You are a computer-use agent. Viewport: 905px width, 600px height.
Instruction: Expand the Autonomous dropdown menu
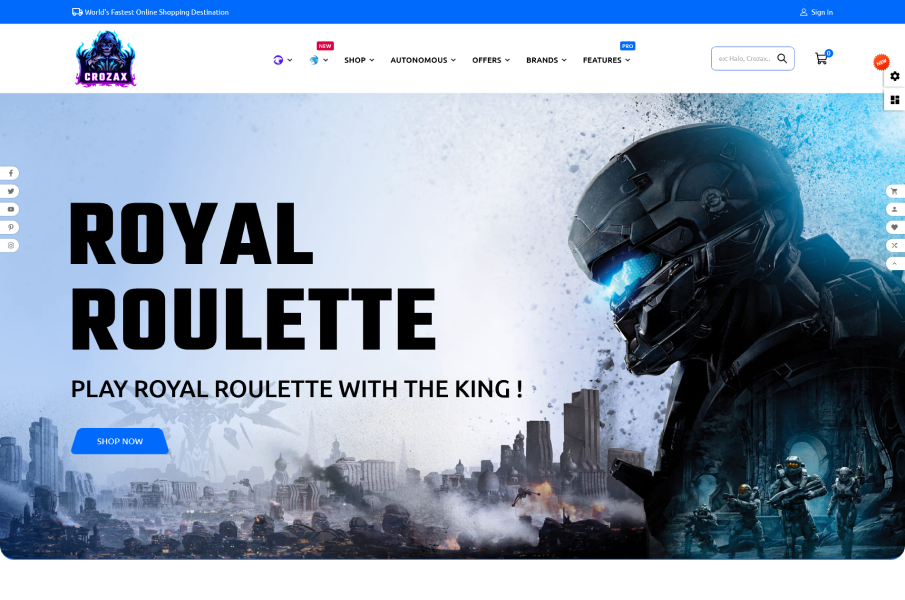point(423,60)
